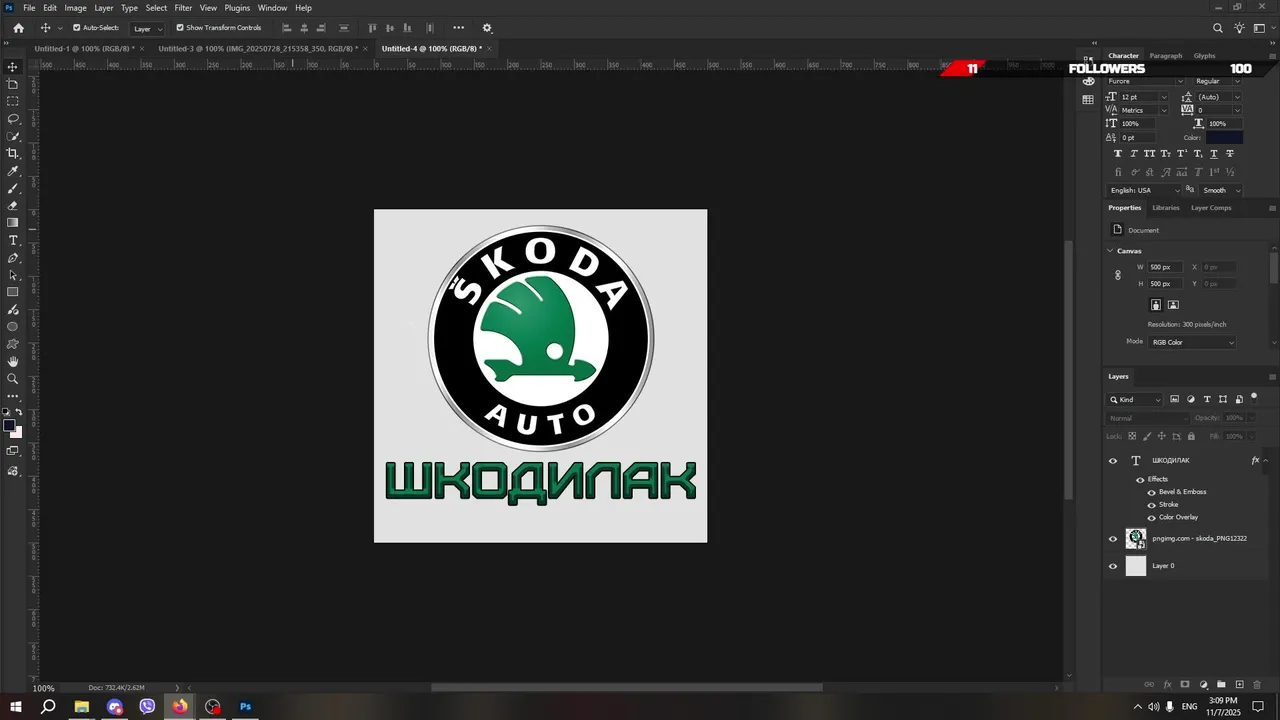This screenshot has width=1280, height=720.
Task: Set canvas to portrait orientation
Action: point(1156,305)
